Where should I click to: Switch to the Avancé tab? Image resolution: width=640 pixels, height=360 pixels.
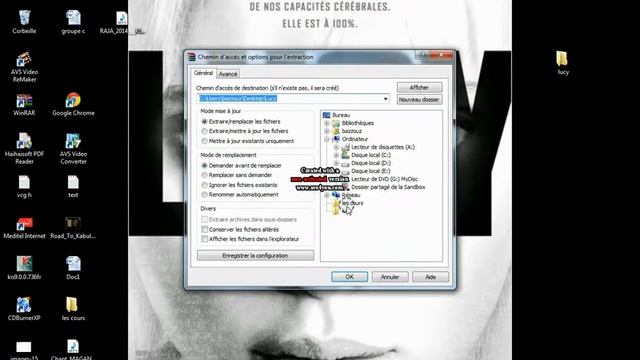click(228, 74)
